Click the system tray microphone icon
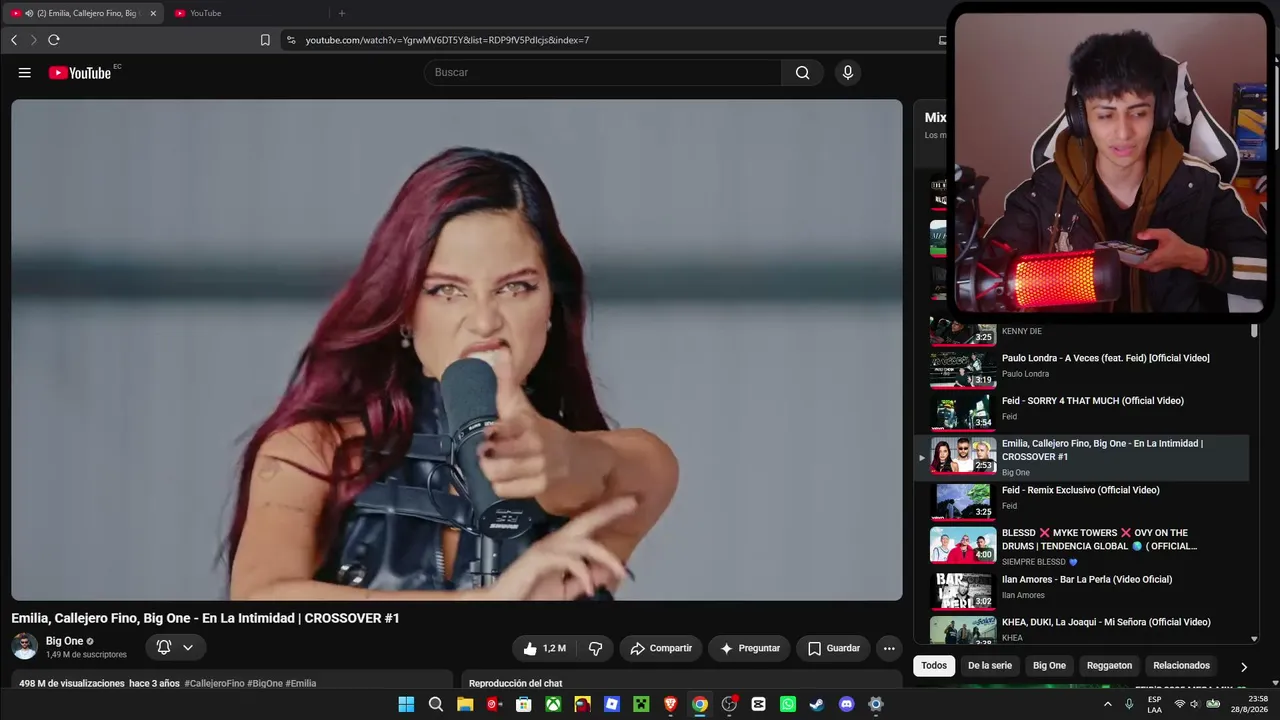The height and width of the screenshot is (720, 1280). (1129, 704)
